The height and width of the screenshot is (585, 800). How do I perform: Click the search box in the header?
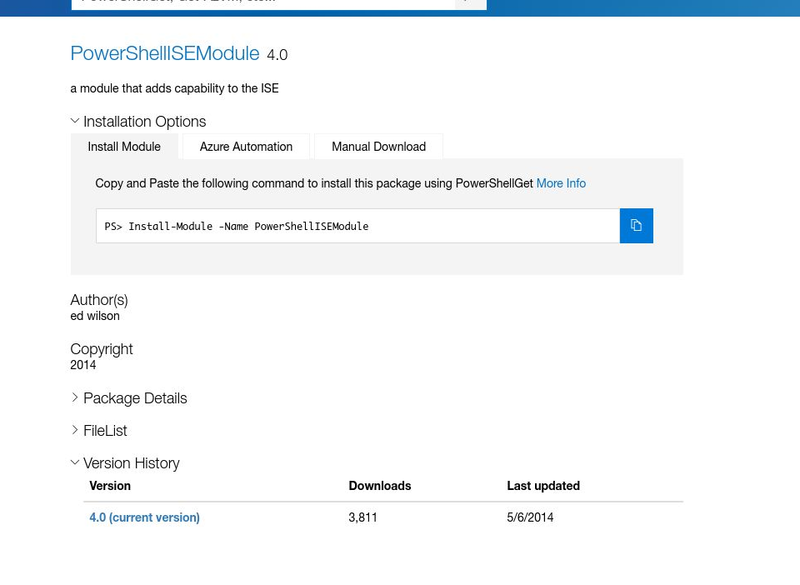(263, 4)
